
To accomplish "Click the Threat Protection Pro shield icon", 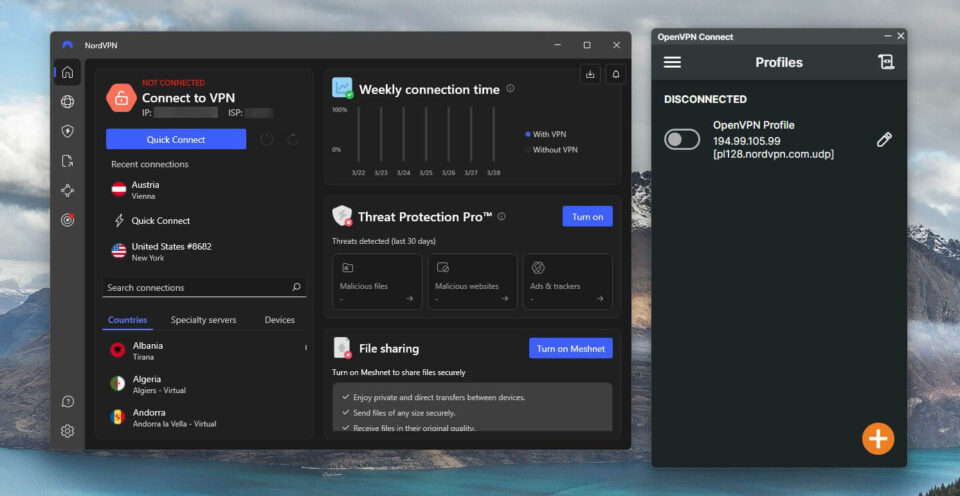I will point(342,216).
